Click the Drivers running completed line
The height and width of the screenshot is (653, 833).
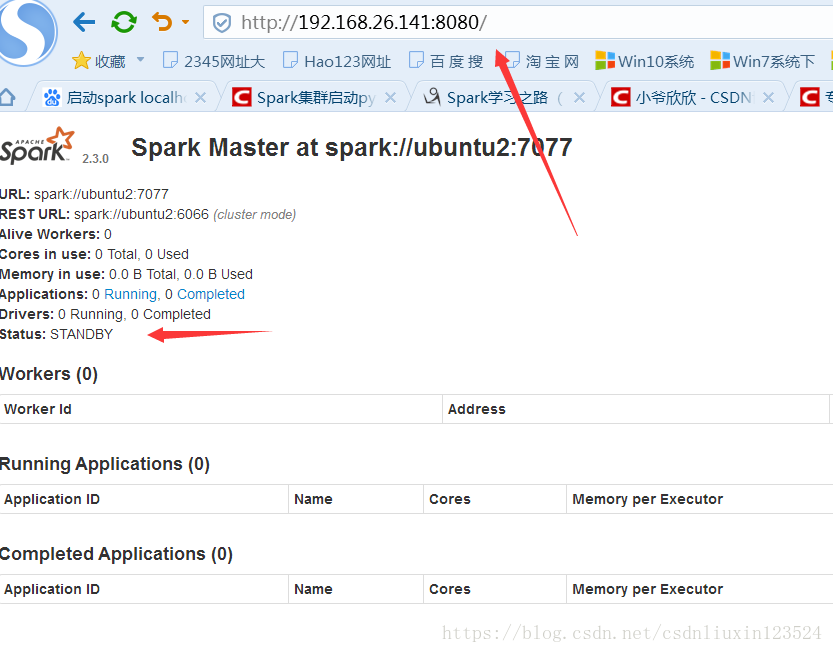tap(105, 314)
